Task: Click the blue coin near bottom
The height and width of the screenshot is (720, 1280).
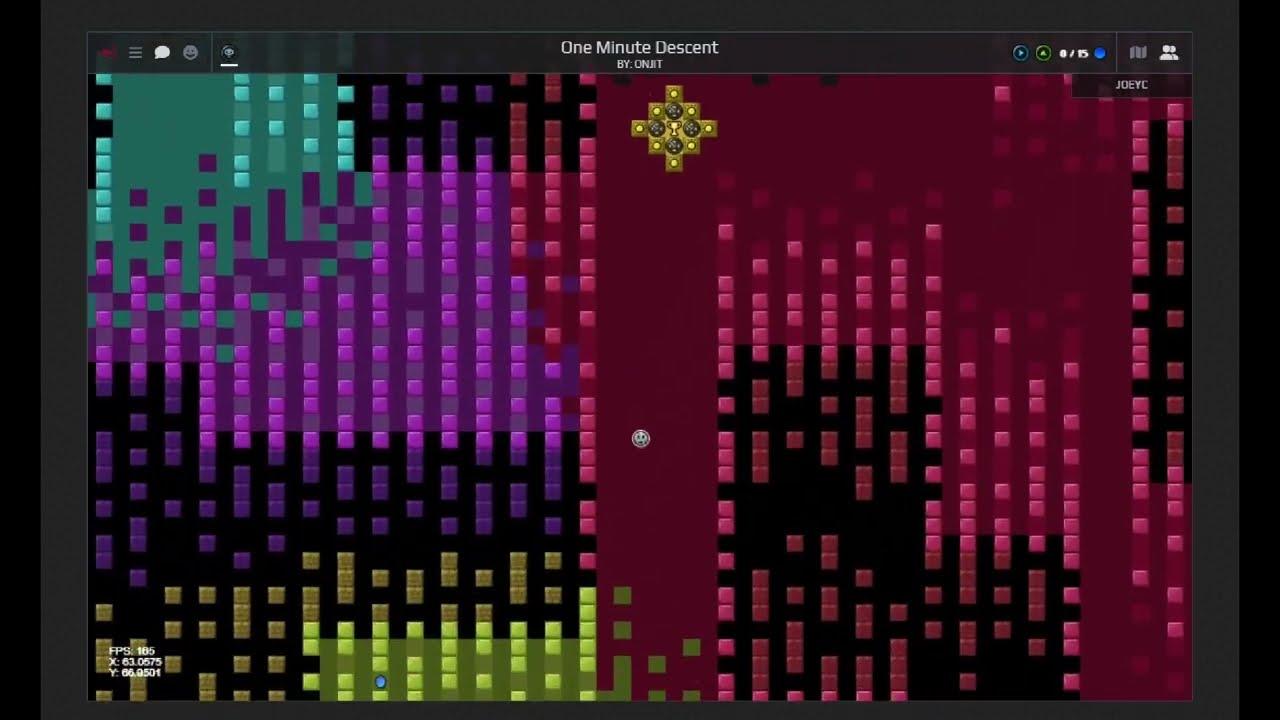Action: coord(380,682)
